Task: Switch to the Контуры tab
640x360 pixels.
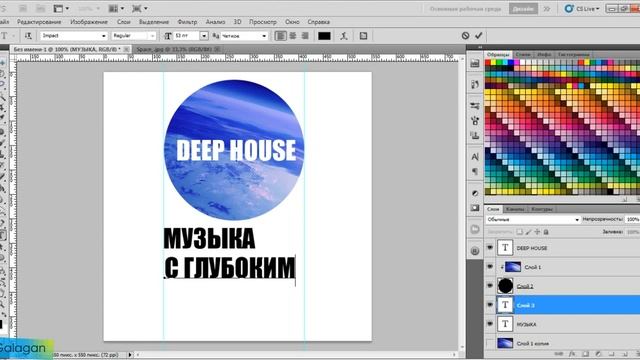Action: click(x=542, y=209)
